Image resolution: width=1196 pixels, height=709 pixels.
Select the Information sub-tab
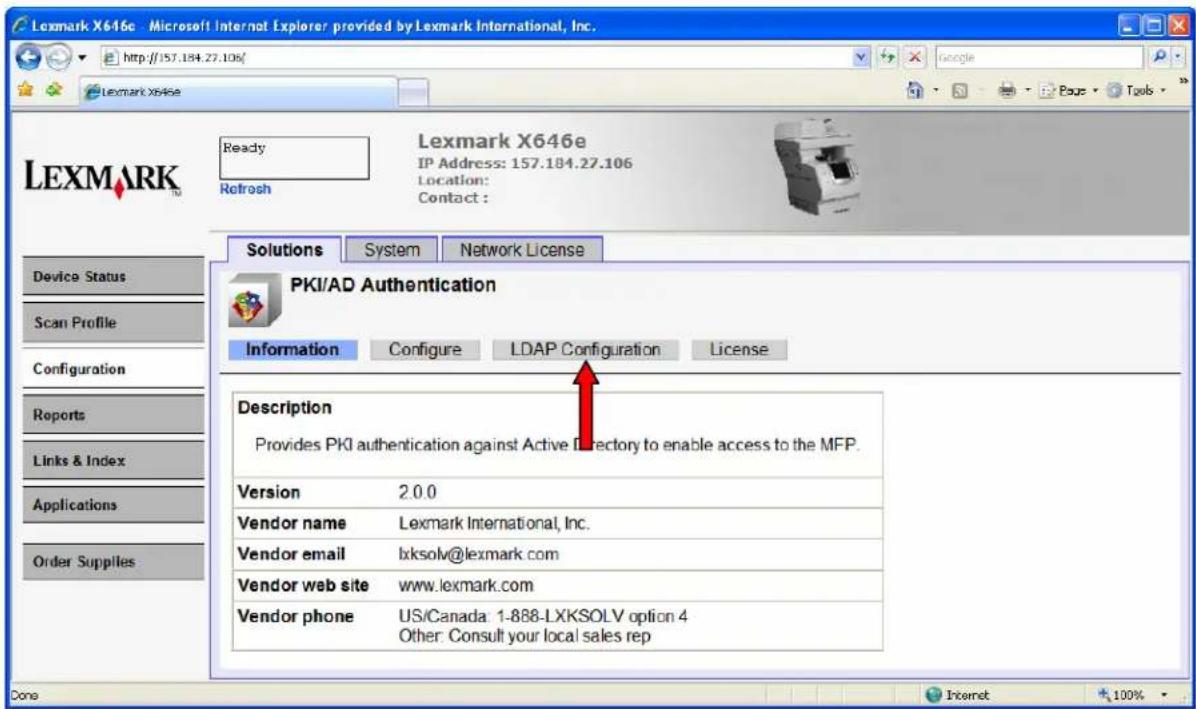292,349
